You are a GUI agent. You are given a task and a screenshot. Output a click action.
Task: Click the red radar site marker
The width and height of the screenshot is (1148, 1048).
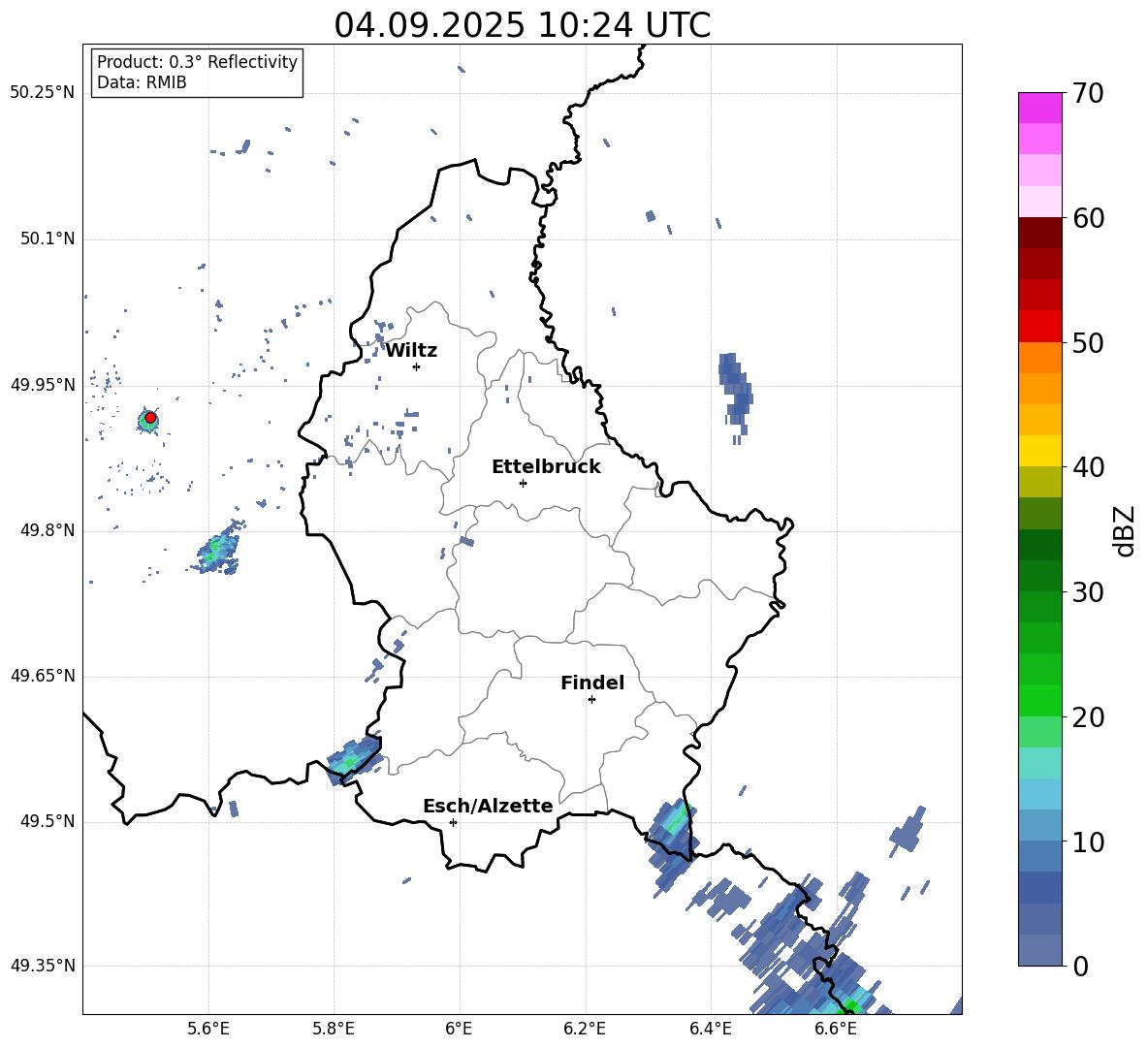150,418
